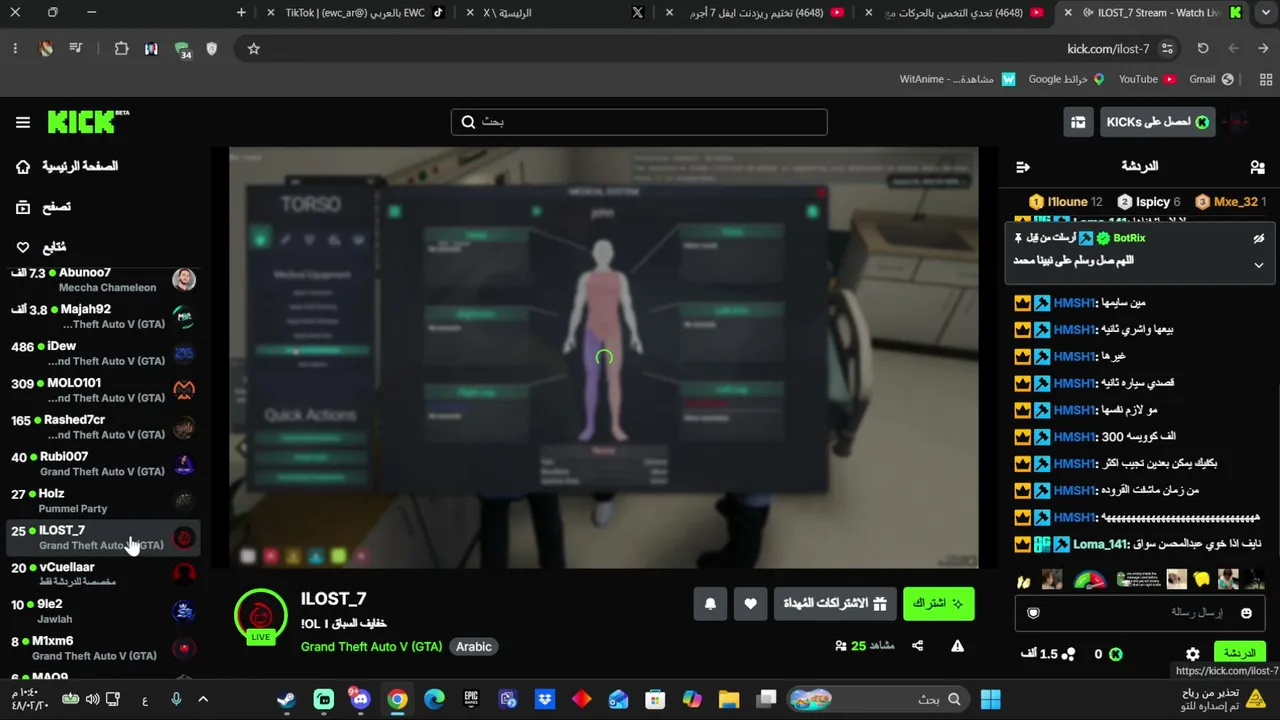Open the Windows Start menu
This screenshot has height=720, width=1280.
click(x=991, y=699)
